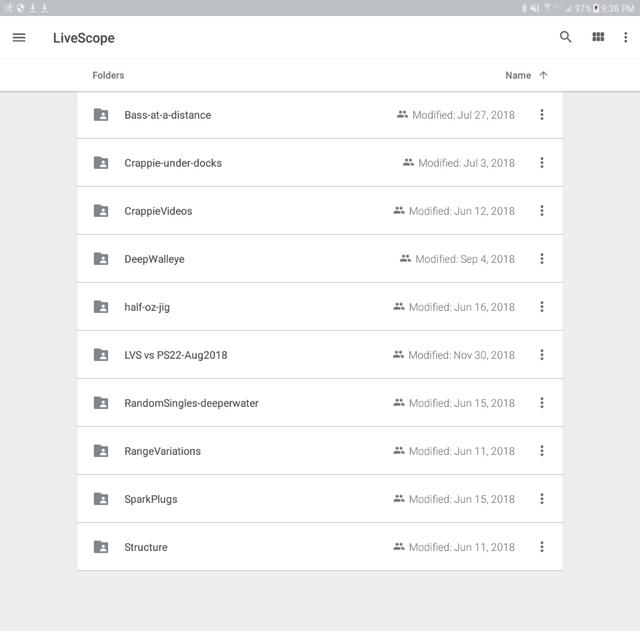Click 'Modified: Jul 27, 2018' date text
Viewport: 640px width, 631px height.
click(x=463, y=115)
